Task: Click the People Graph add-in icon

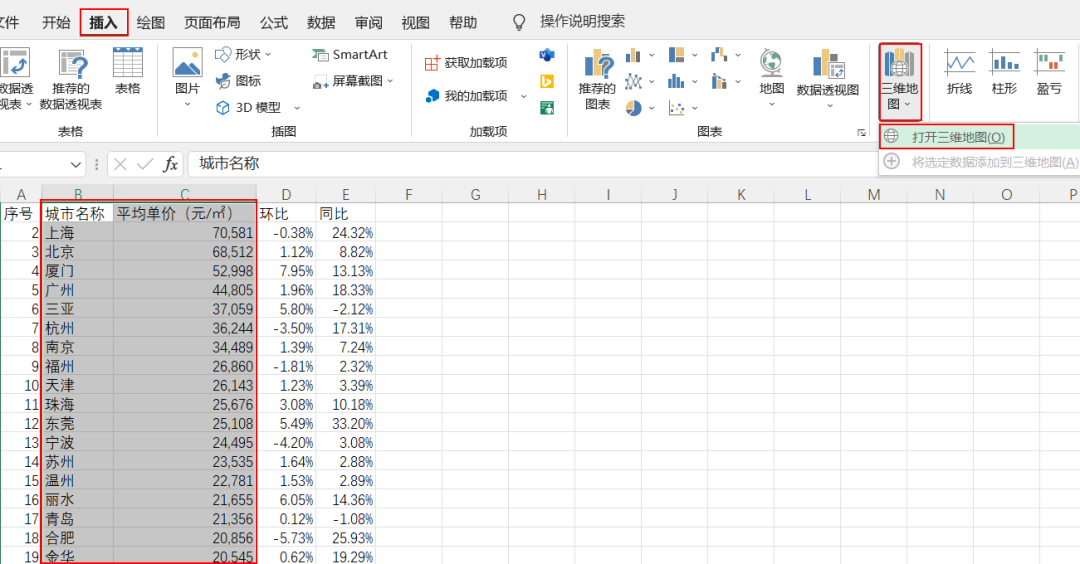Action: (547, 107)
